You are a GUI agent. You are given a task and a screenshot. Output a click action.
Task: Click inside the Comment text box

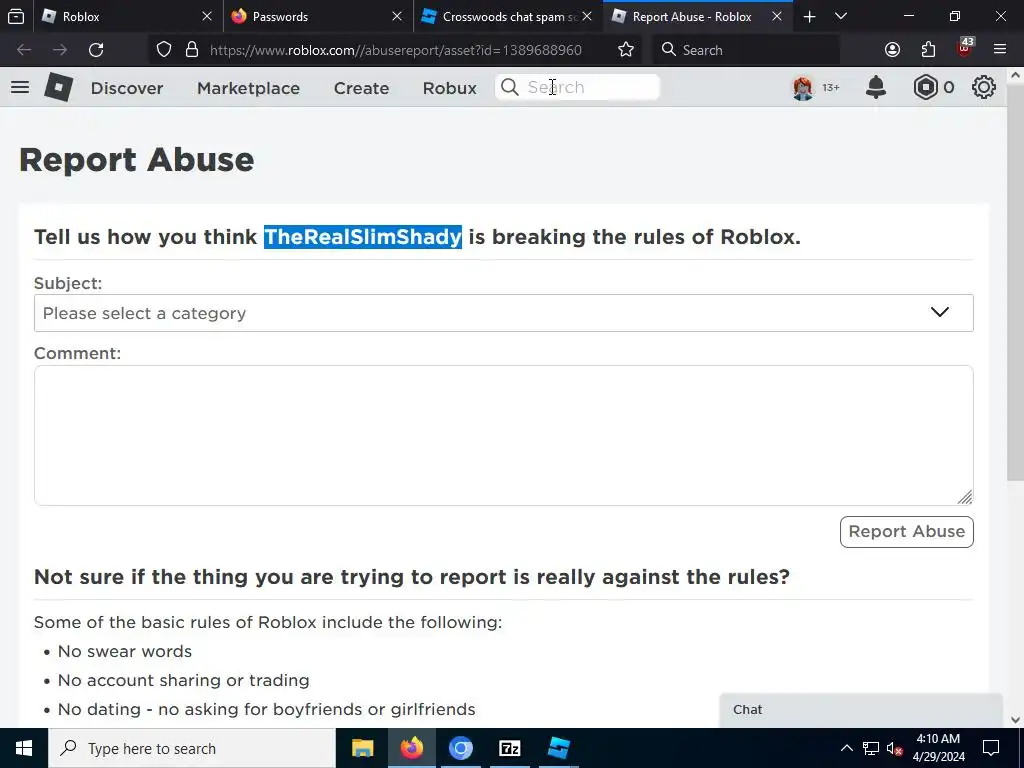click(x=504, y=435)
